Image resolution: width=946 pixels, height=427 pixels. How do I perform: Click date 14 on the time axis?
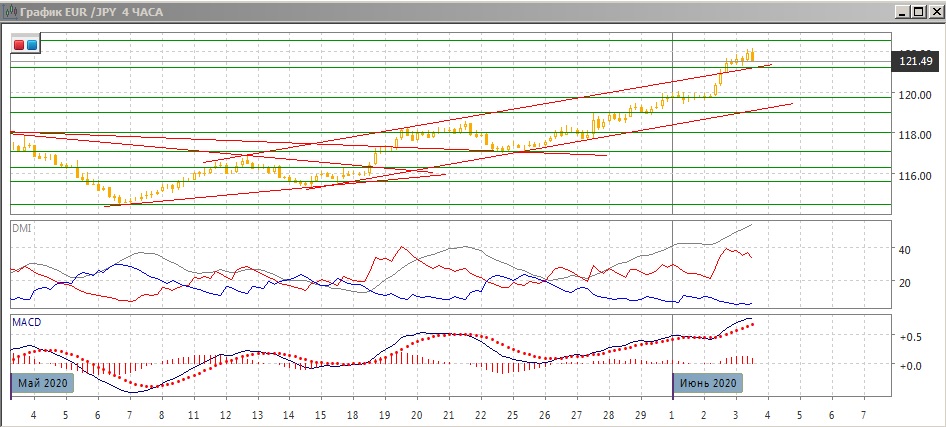pyautogui.click(x=289, y=416)
